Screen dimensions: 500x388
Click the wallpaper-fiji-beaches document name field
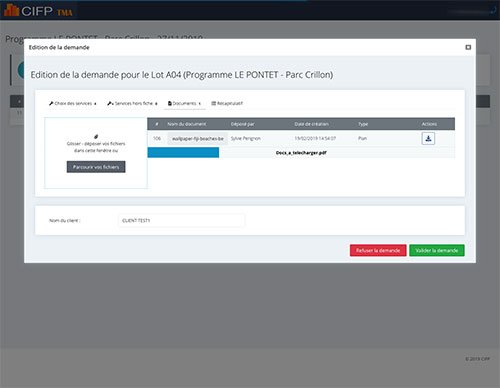pyautogui.click(x=198, y=138)
